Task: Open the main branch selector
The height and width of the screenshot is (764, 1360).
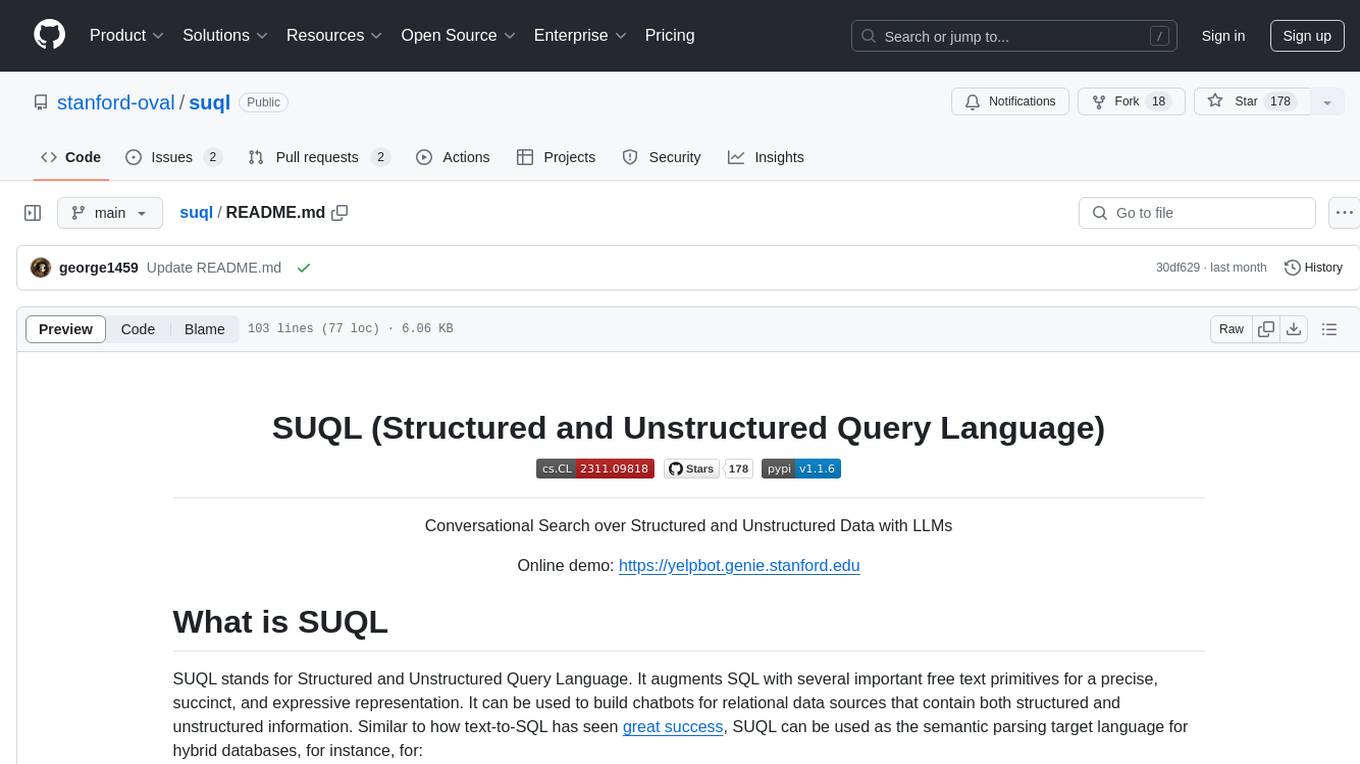Action: tap(110, 213)
